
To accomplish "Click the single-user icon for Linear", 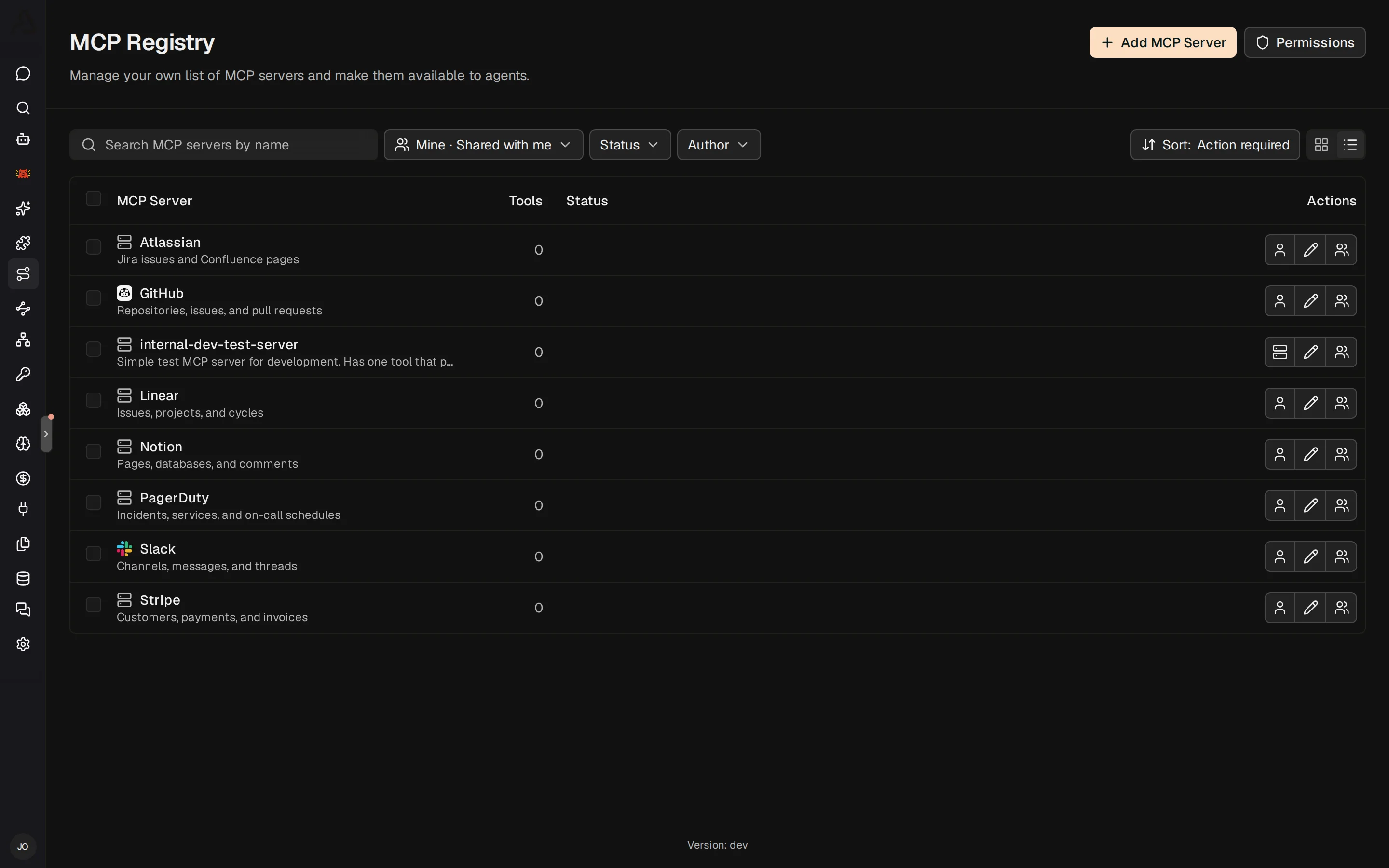I will coord(1280,403).
